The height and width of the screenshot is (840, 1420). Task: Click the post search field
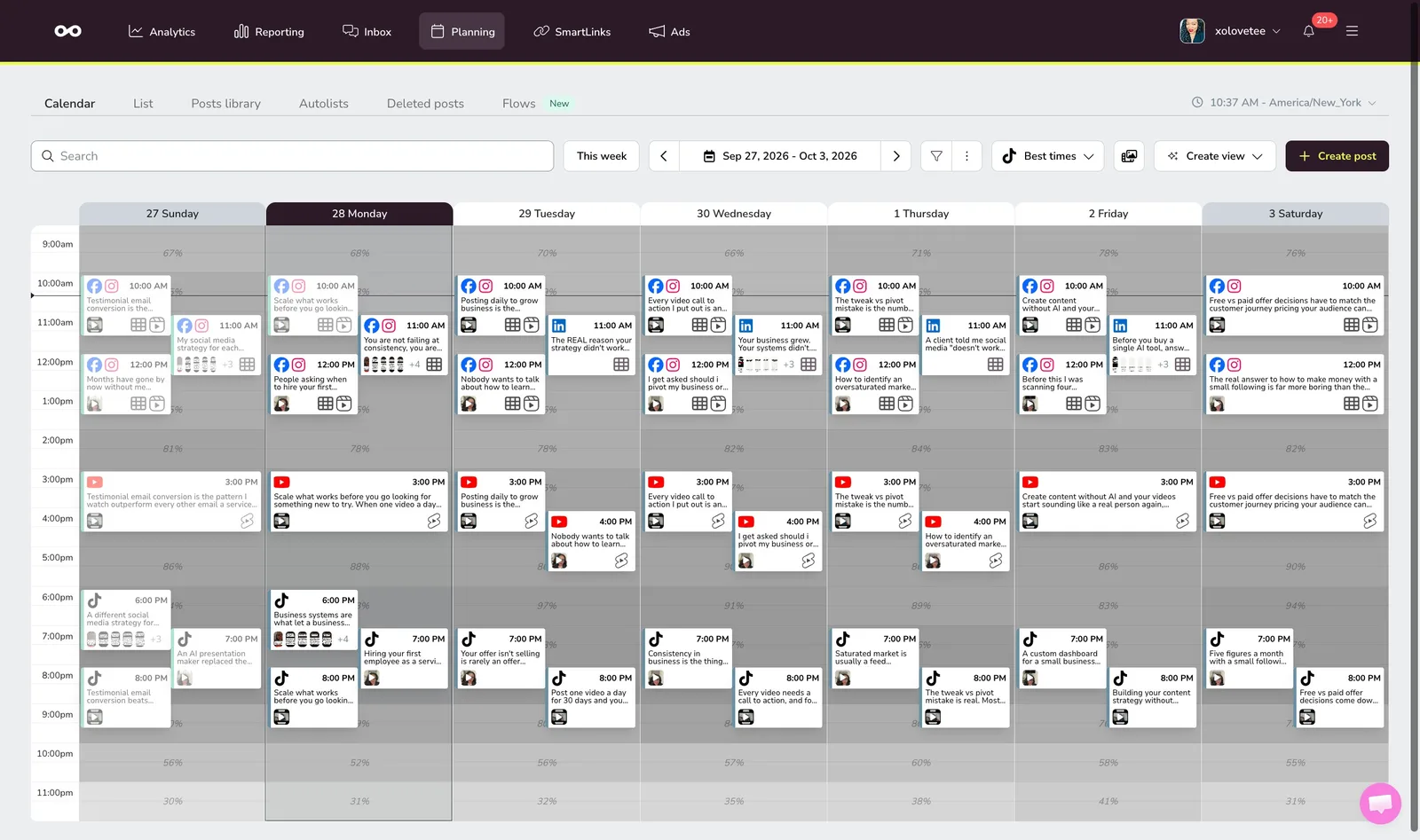click(292, 156)
